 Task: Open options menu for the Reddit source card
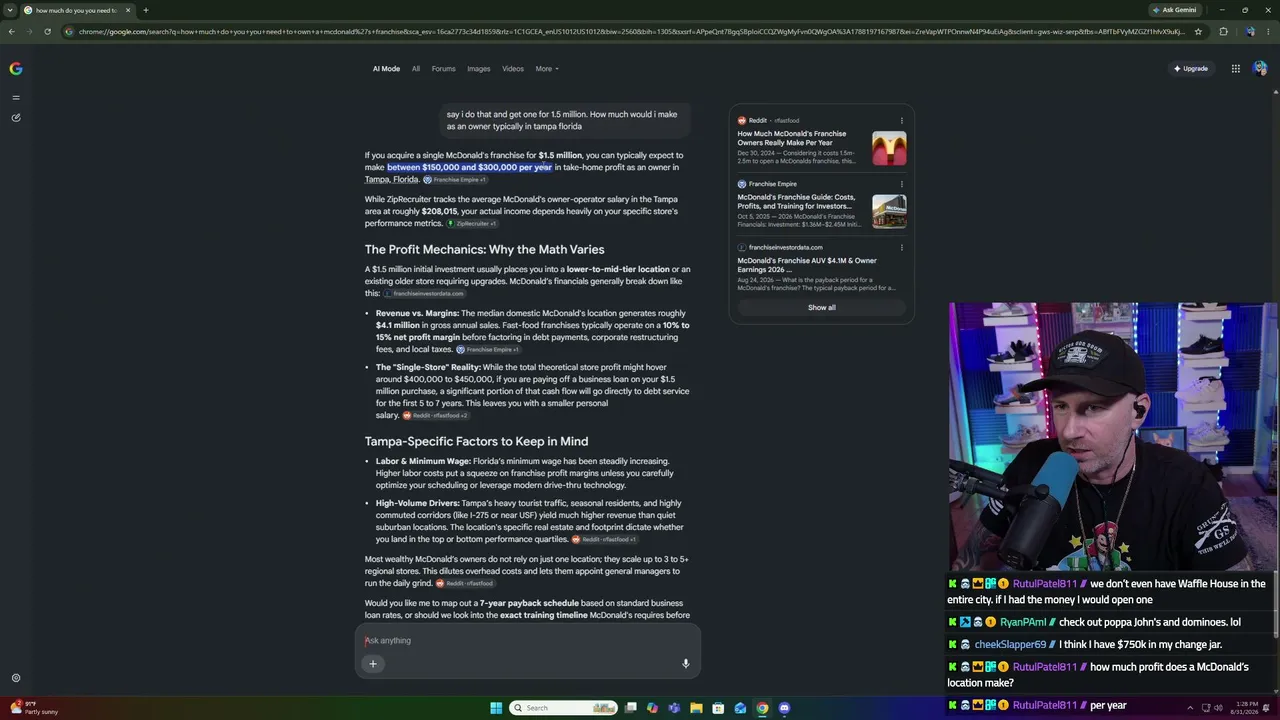click(902, 121)
